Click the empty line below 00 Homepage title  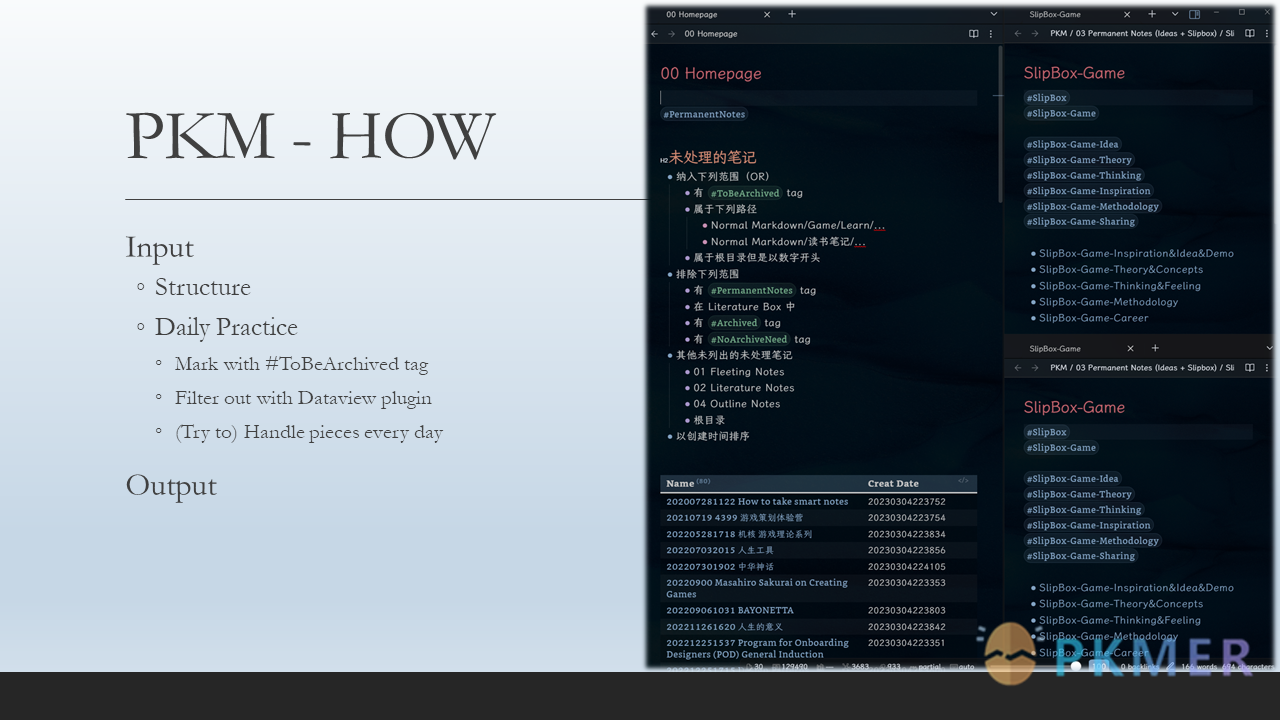tap(818, 97)
